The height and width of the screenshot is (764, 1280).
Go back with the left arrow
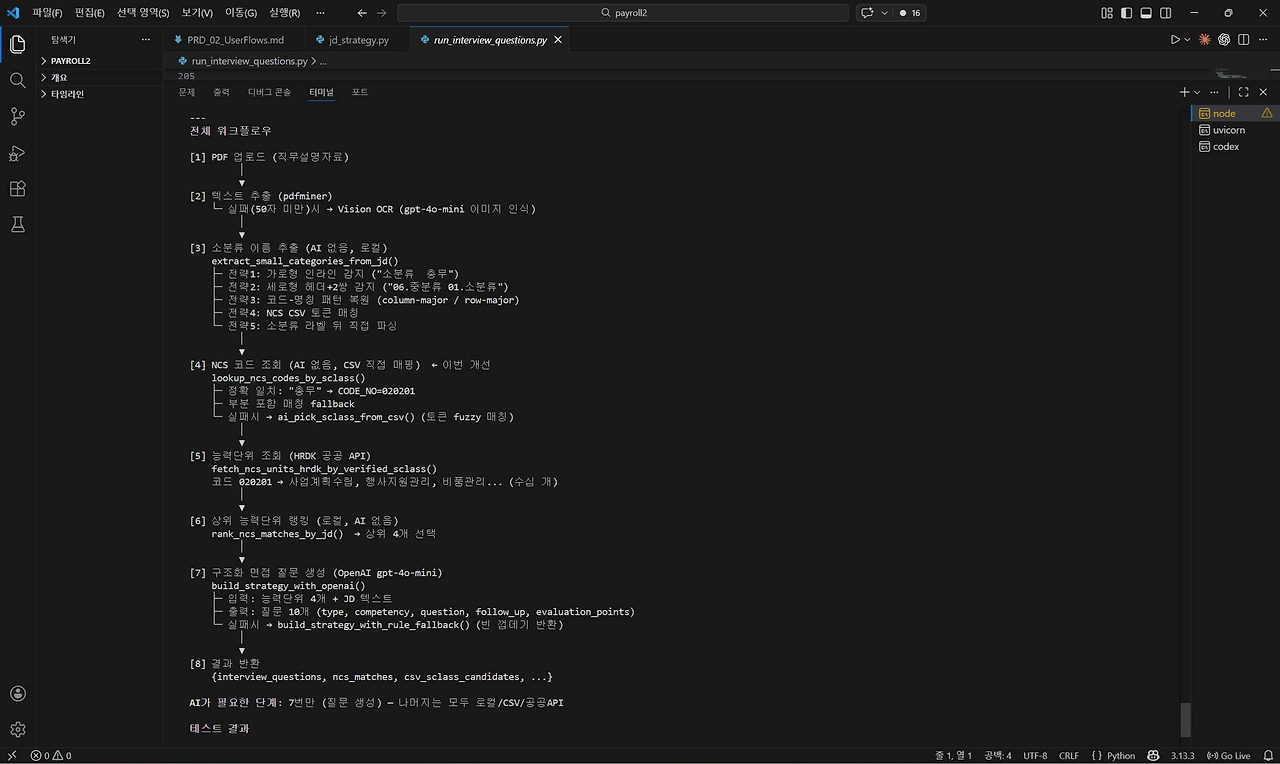tap(362, 13)
